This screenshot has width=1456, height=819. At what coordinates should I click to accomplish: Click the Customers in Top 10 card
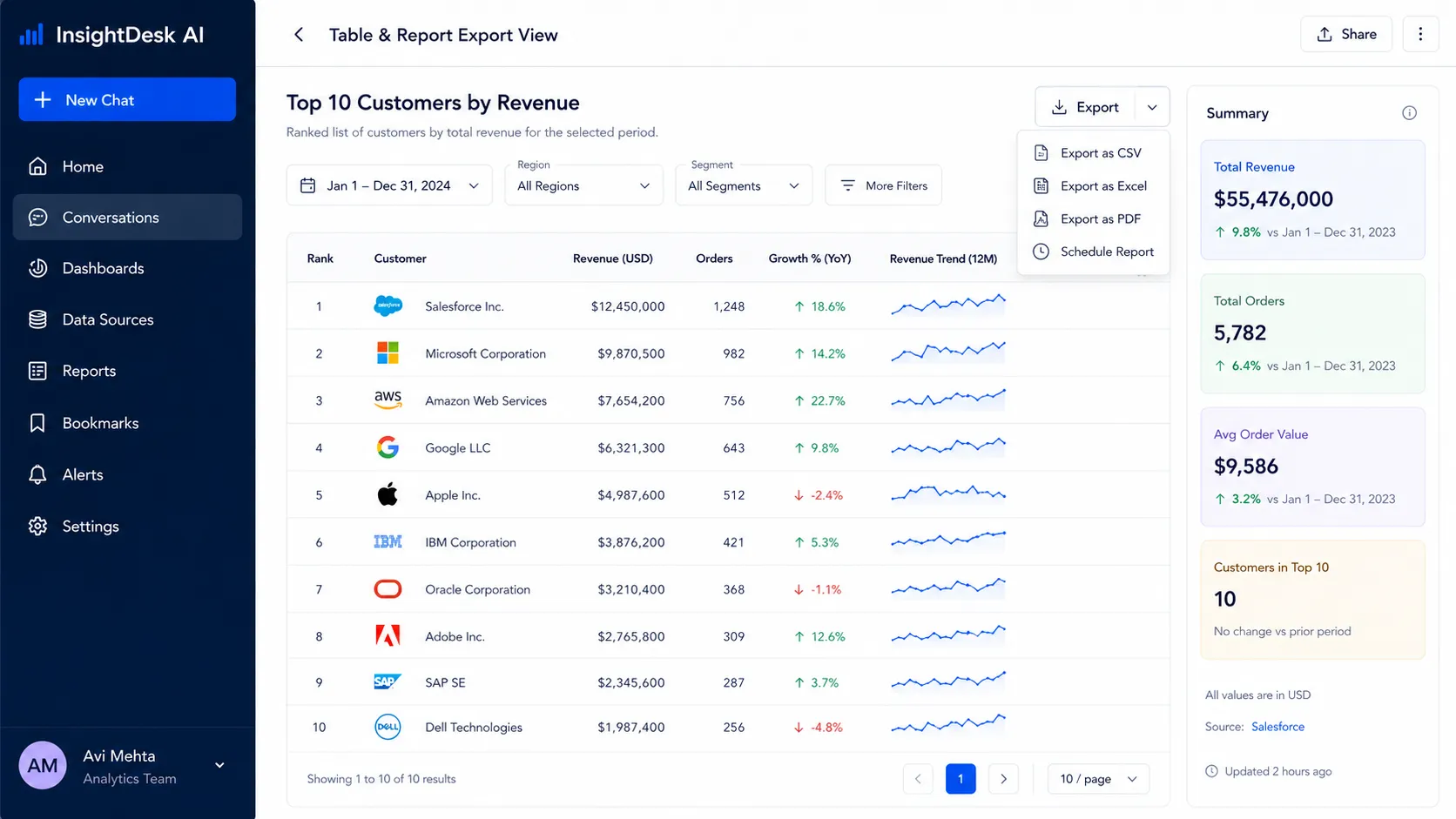1312,600
